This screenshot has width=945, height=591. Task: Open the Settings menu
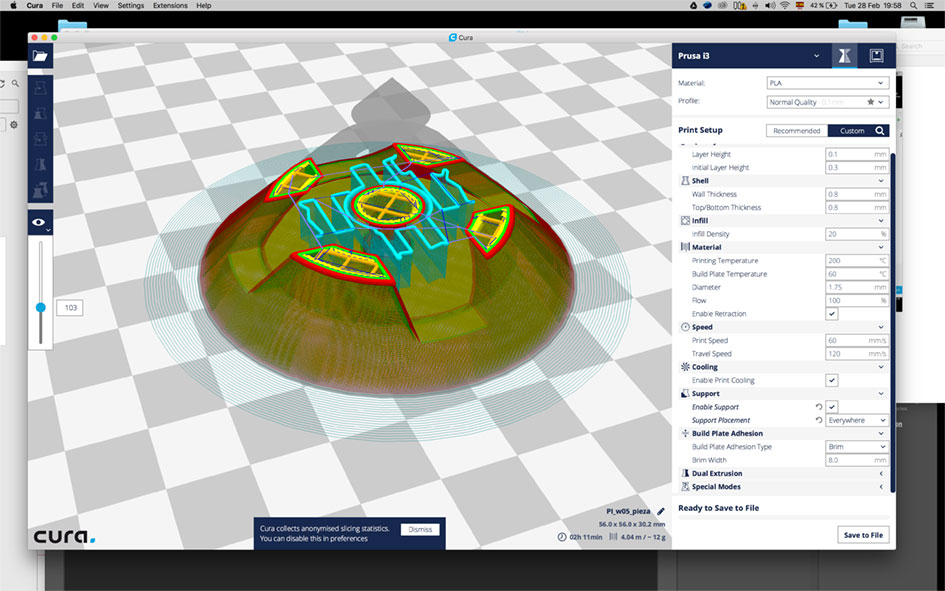(131, 5)
